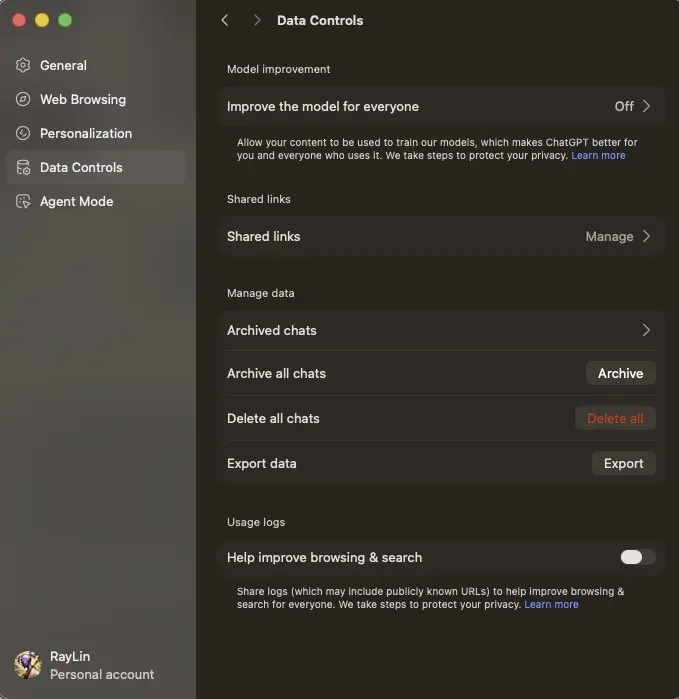Expand the Archived chats row chevron

[x=646, y=330]
